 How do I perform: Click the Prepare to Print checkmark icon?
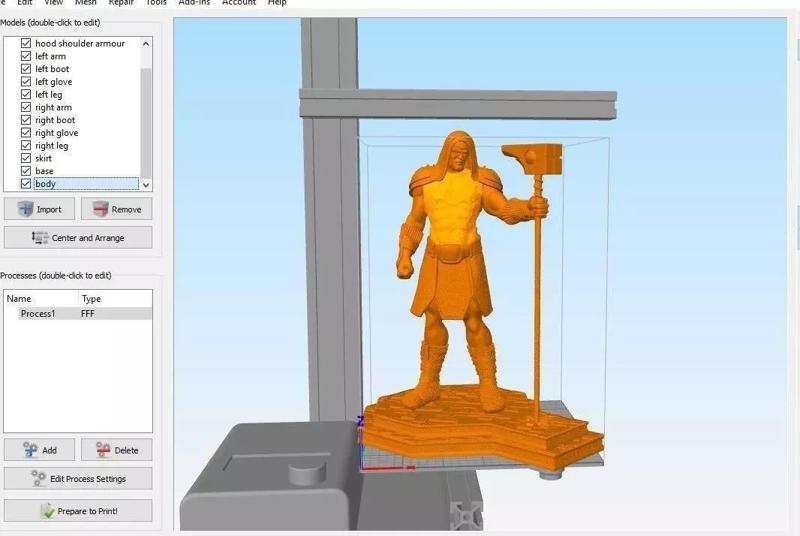[x=47, y=511]
